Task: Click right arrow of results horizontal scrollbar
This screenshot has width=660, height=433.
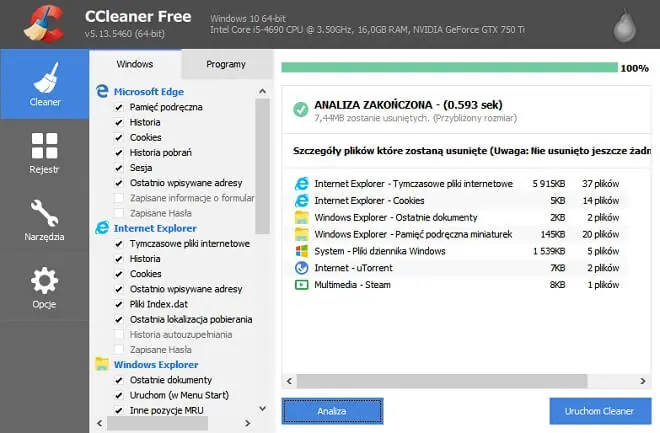Action: click(643, 381)
